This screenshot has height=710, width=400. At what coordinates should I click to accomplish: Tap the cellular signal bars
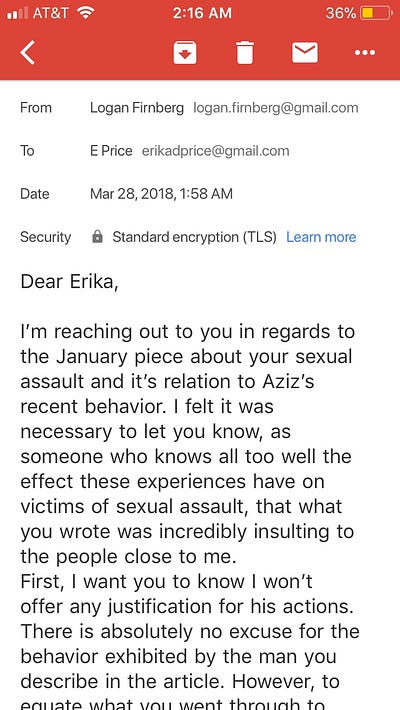(x=18, y=14)
